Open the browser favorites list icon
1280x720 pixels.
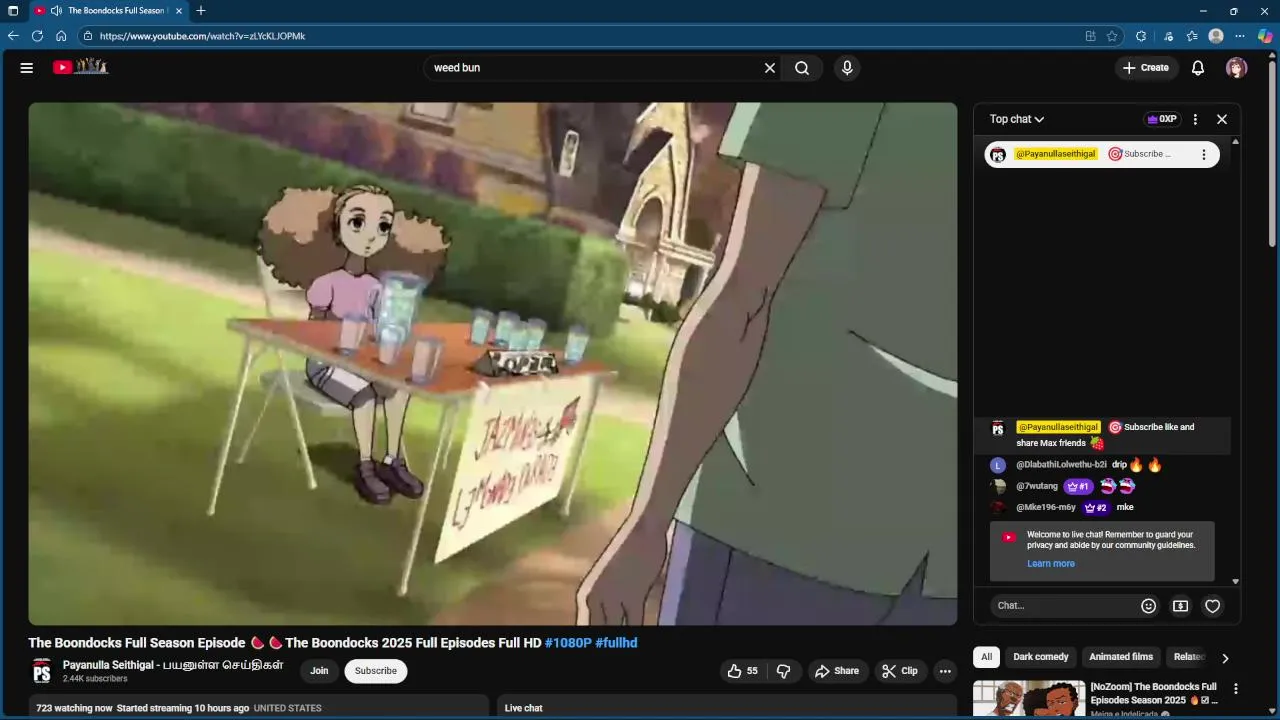(1192, 36)
